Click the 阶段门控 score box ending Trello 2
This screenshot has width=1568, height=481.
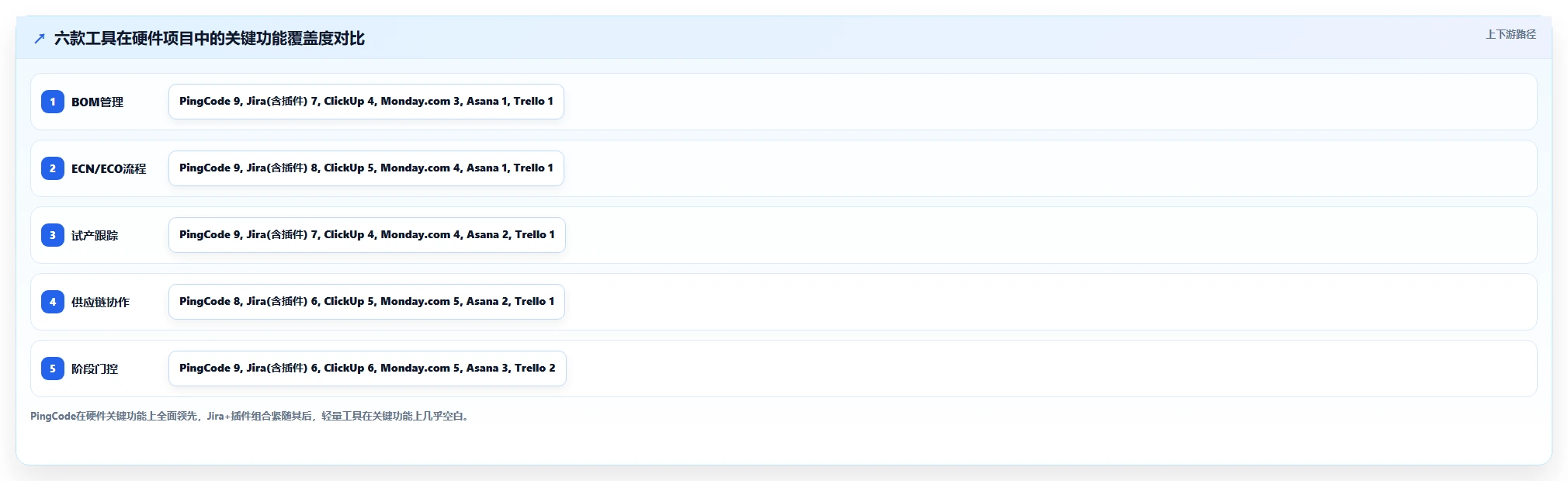[367, 369]
